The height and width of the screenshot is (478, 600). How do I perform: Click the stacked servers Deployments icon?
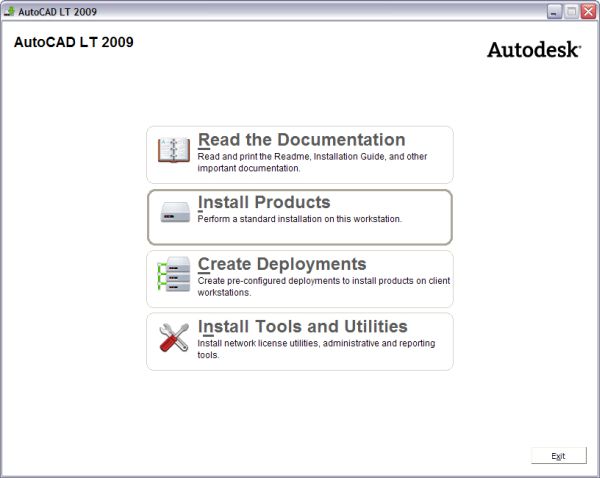point(174,274)
